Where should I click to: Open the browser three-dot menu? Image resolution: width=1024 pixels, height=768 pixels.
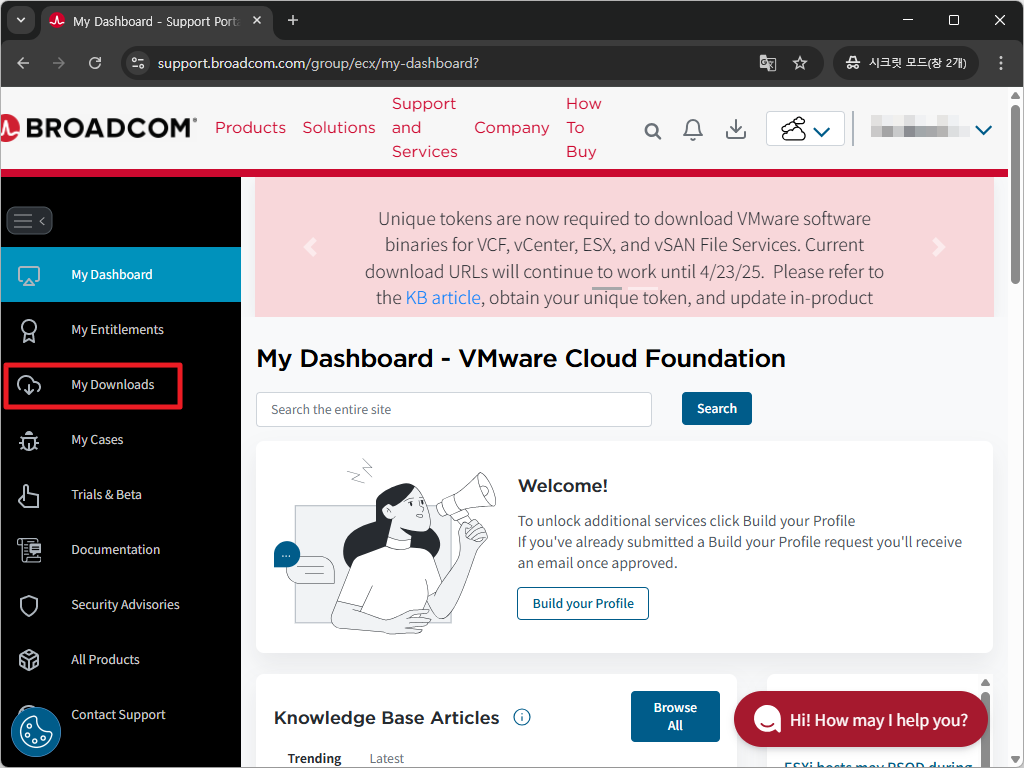pos(1001,63)
